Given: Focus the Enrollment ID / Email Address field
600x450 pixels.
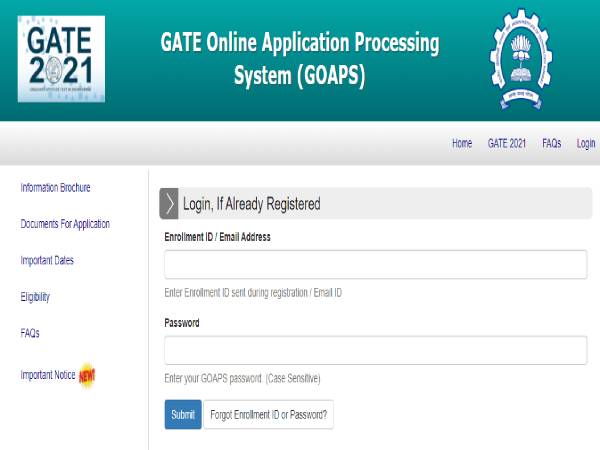Looking at the screenshot, I should tap(375, 264).
